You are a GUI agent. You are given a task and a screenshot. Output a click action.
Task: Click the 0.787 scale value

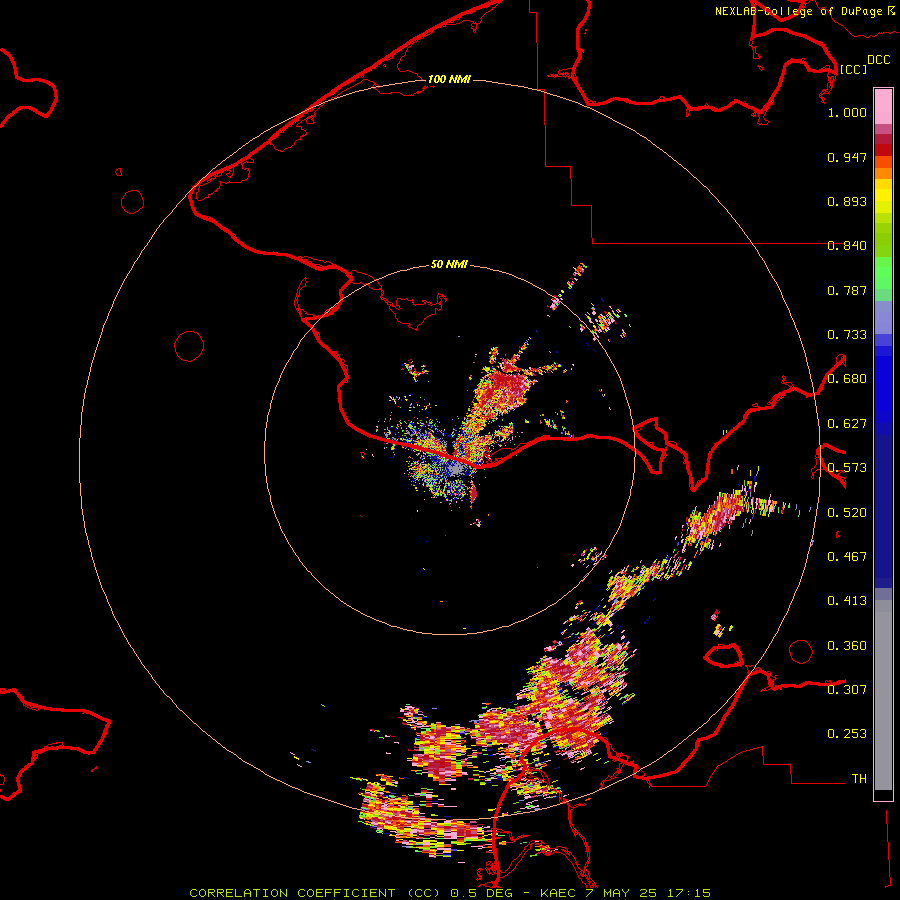(847, 290)
